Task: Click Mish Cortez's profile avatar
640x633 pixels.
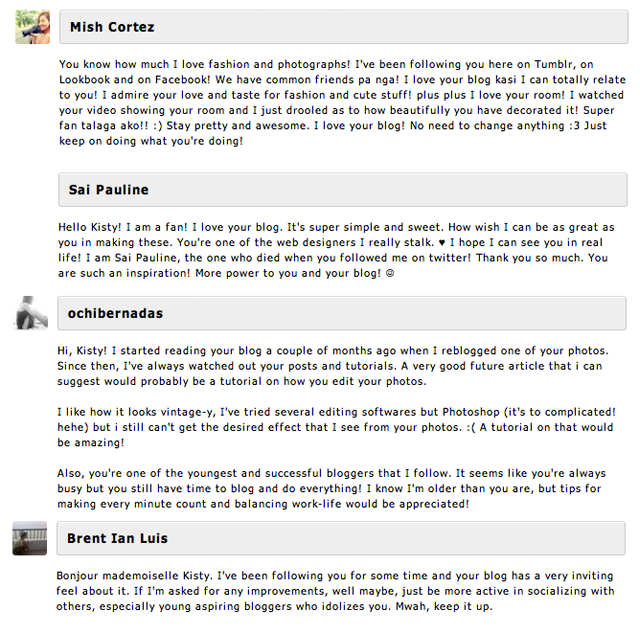Action: [33, 27]
